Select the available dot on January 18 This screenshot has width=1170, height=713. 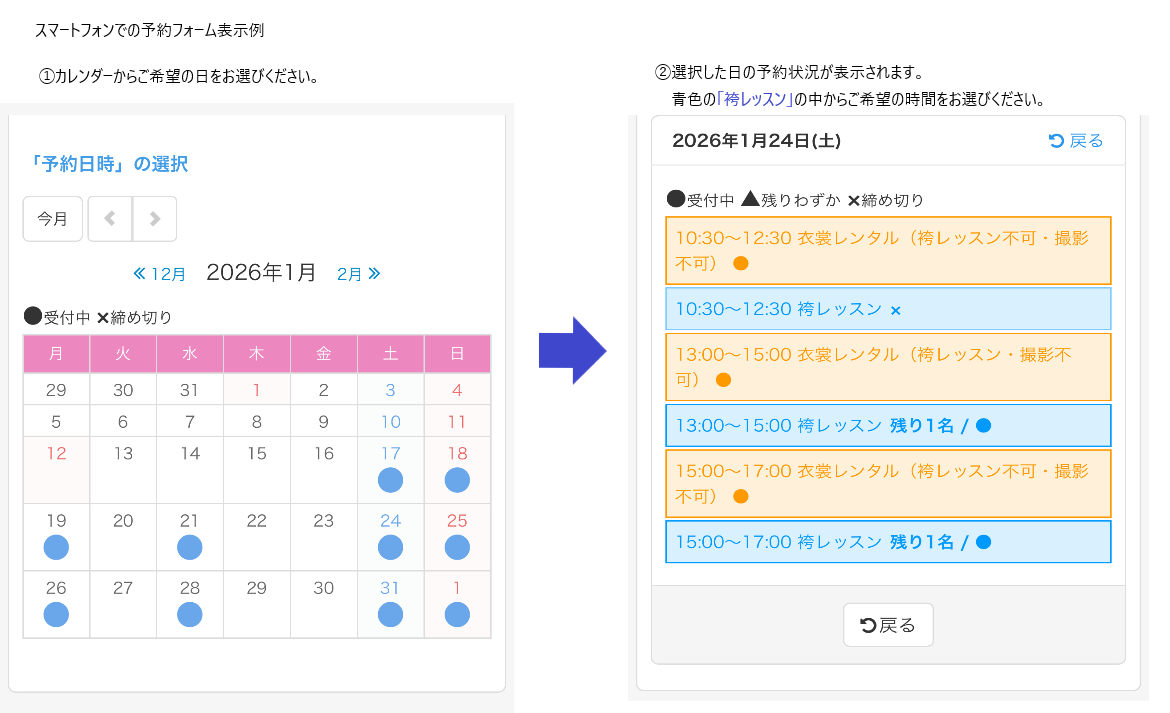pyautogui.click(x=457, y=481)
